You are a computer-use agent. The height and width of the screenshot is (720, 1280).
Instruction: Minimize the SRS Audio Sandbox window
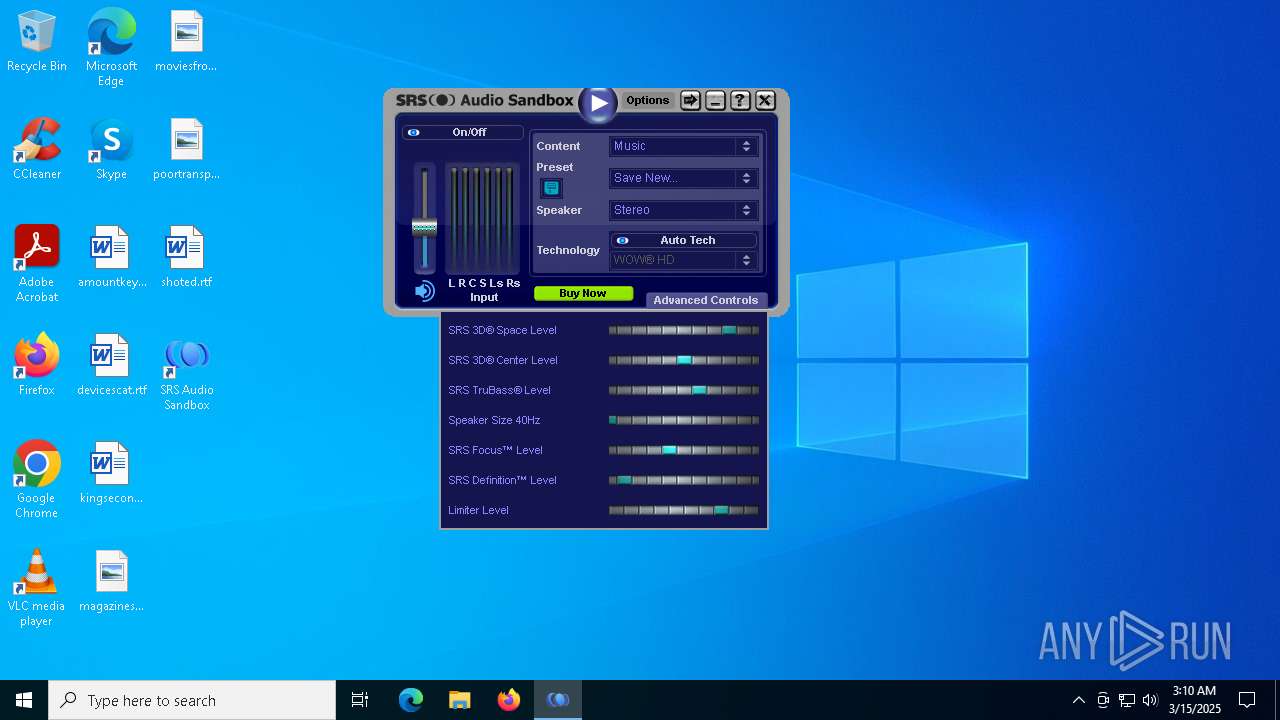pyautogui.click(x=715, y=100)
